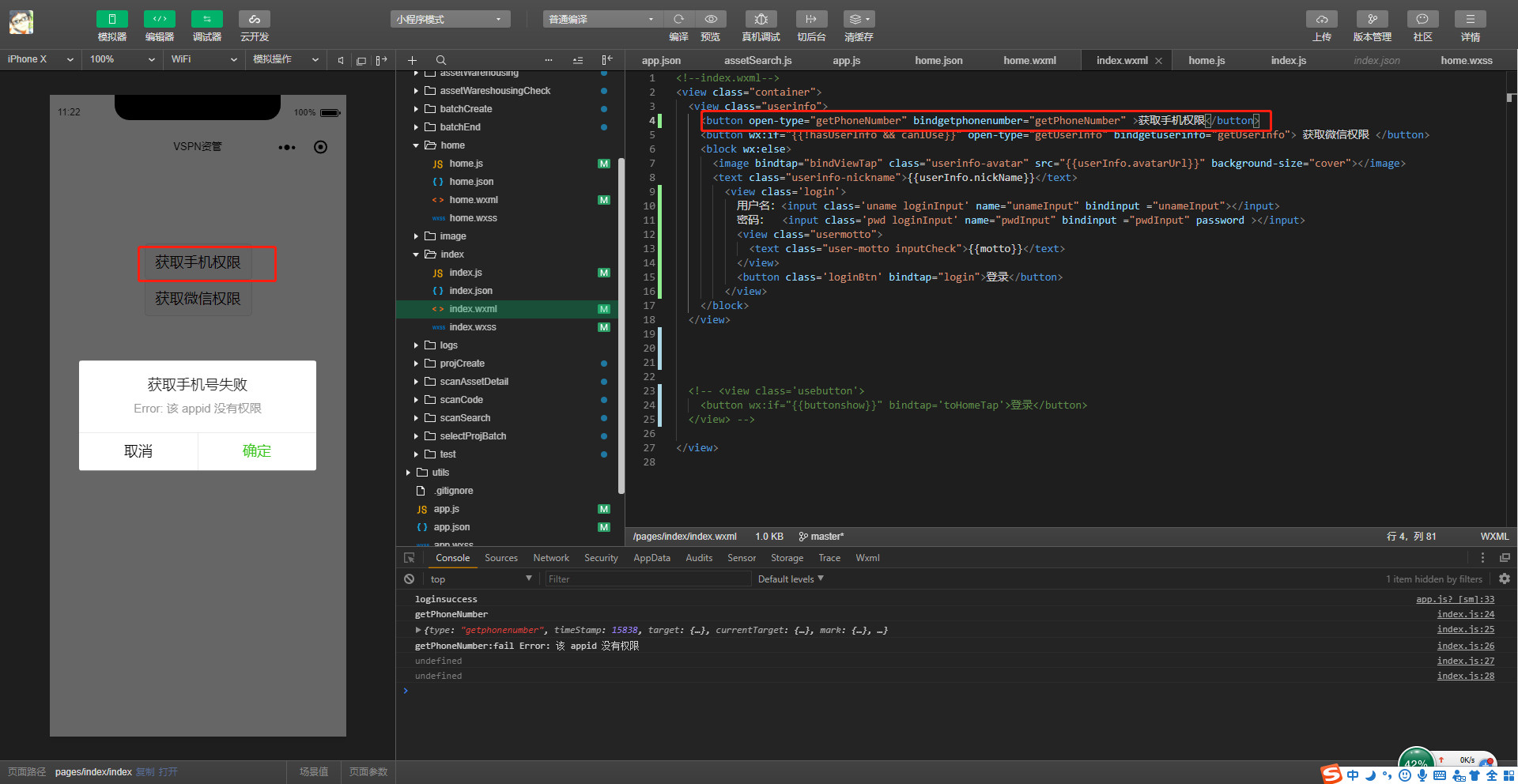Click the 编译 compile refresh icon
This screenshot has height=784, width=1518.
tap(678, 20)
